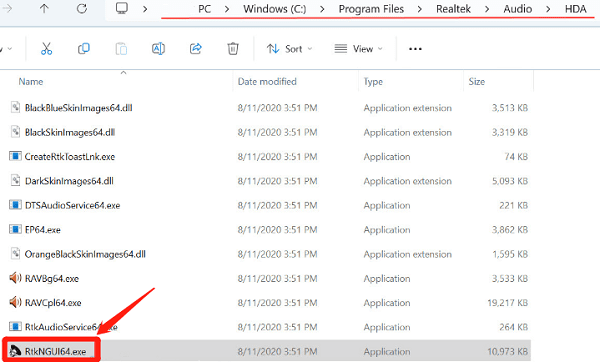The height and width of the screenshot is (362, 600).
Task: Sort by Type column header
Action: 373,82
